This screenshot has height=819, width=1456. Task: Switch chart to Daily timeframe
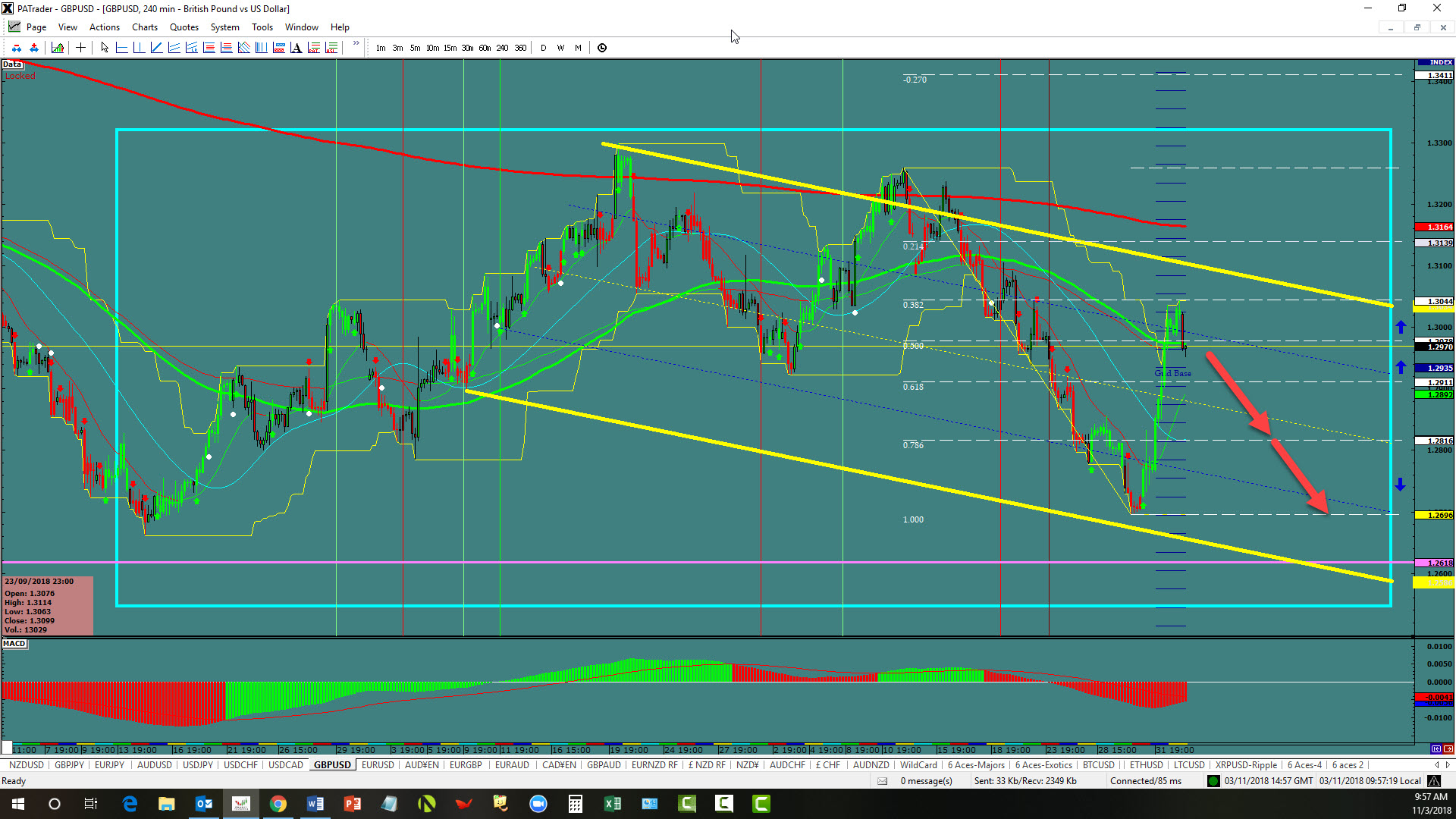click(543, 48)
